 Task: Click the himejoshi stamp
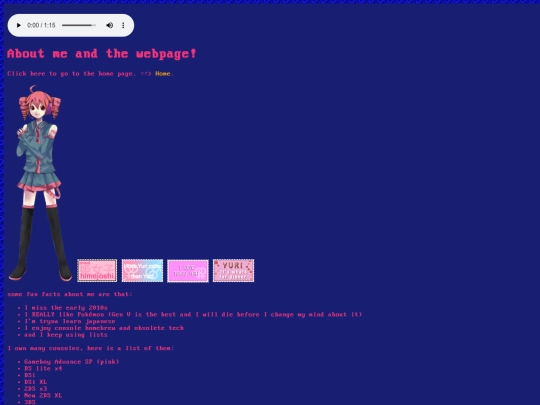pyautogui.click(x=97, y=271)
